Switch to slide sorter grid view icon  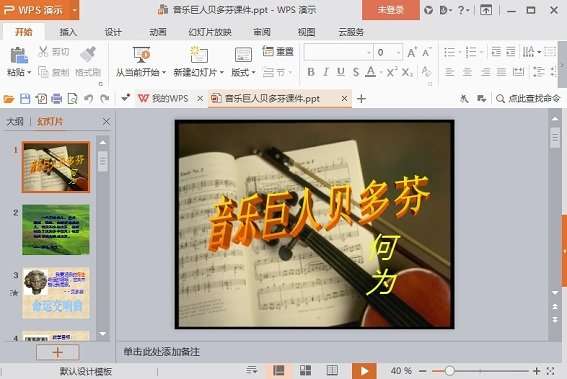point(305,370)
